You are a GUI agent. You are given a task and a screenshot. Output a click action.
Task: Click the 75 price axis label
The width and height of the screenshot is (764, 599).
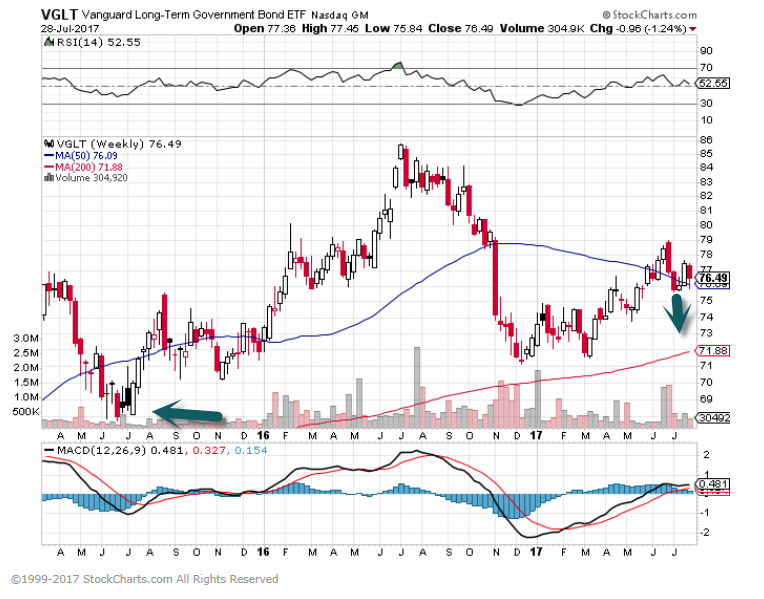coord(706,300)
